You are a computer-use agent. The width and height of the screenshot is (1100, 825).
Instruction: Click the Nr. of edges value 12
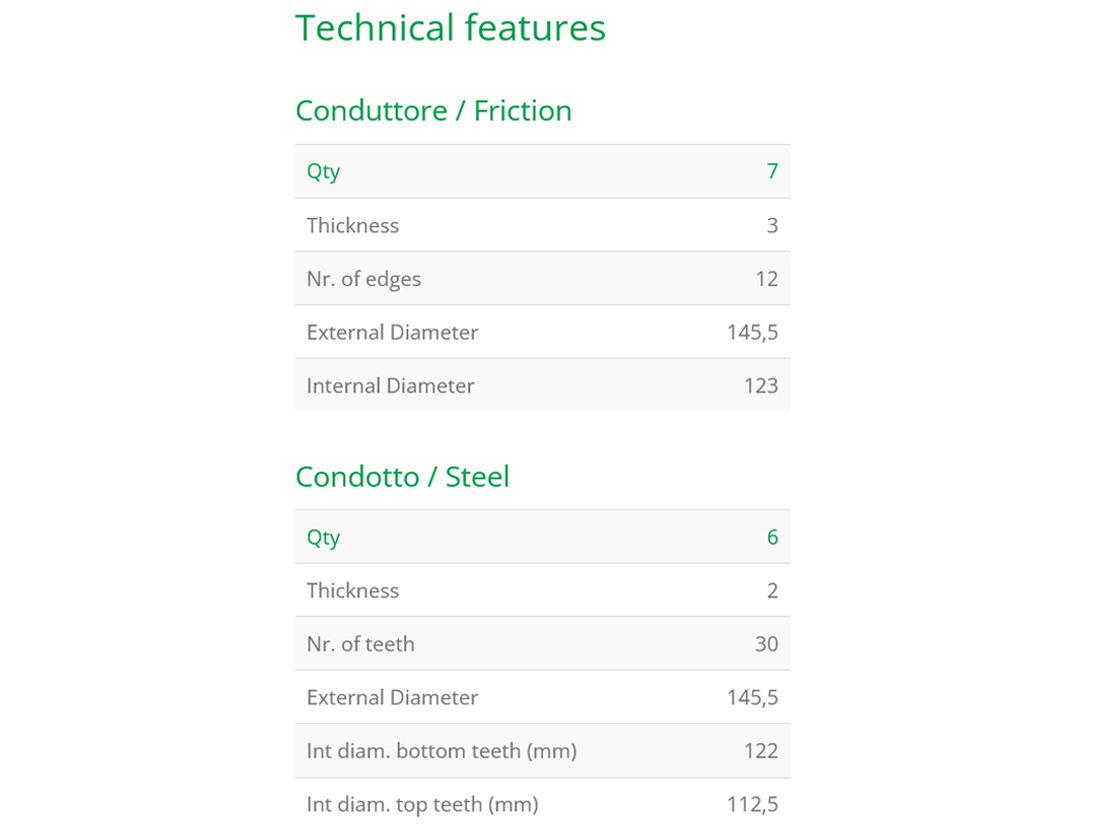pyautogui.click(x=767, y=279)
